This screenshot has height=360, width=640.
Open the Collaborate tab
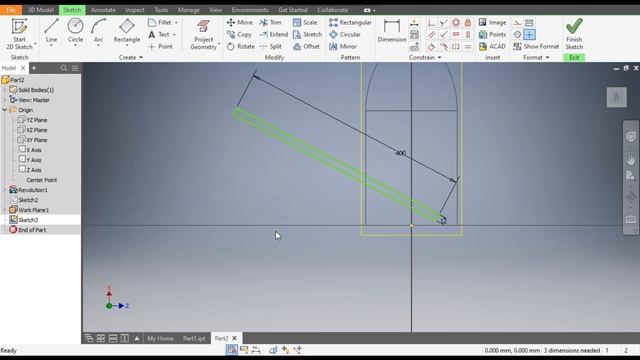333,10
